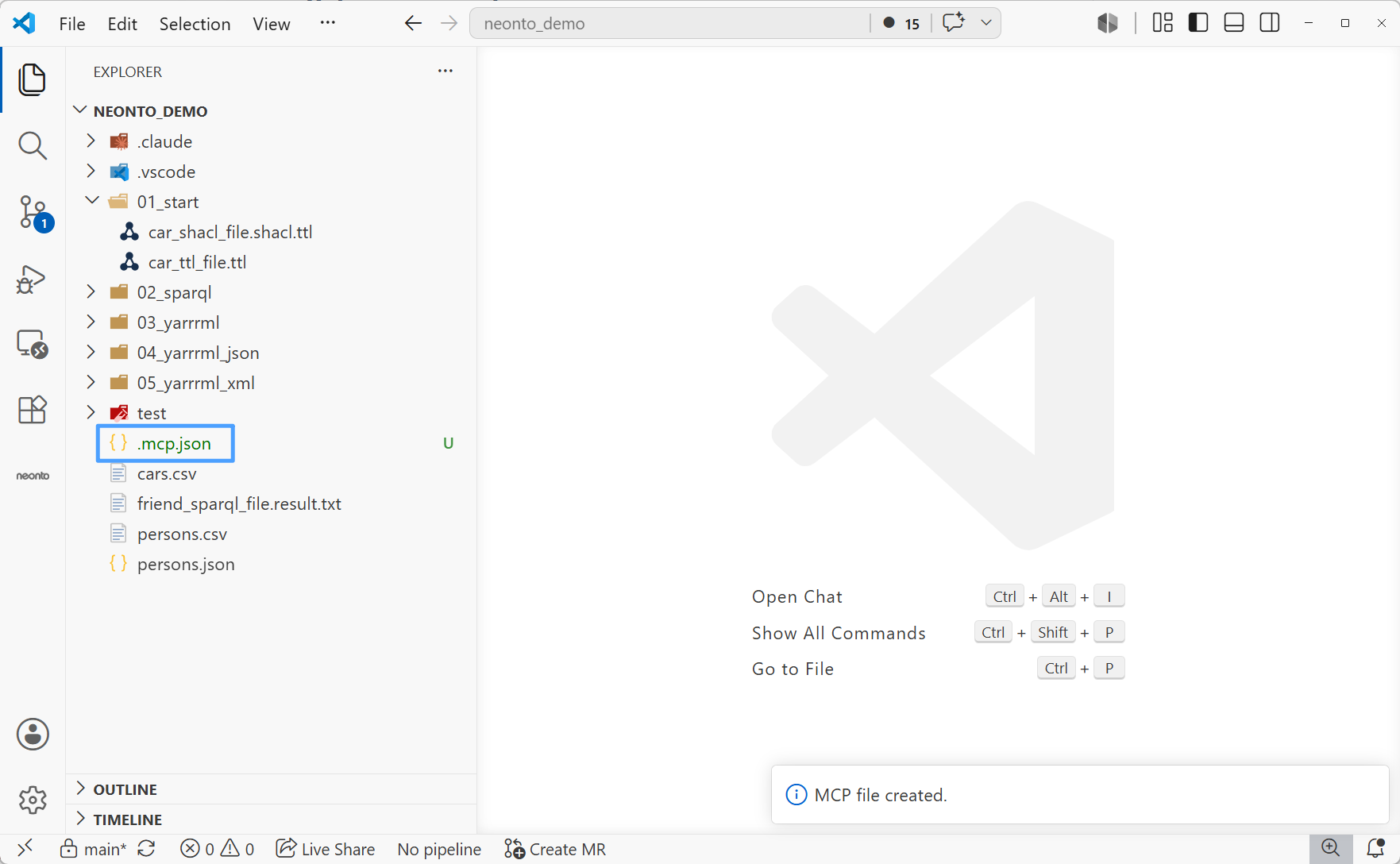Open chat dropdown arrow in title bar

tap(986, 23)
